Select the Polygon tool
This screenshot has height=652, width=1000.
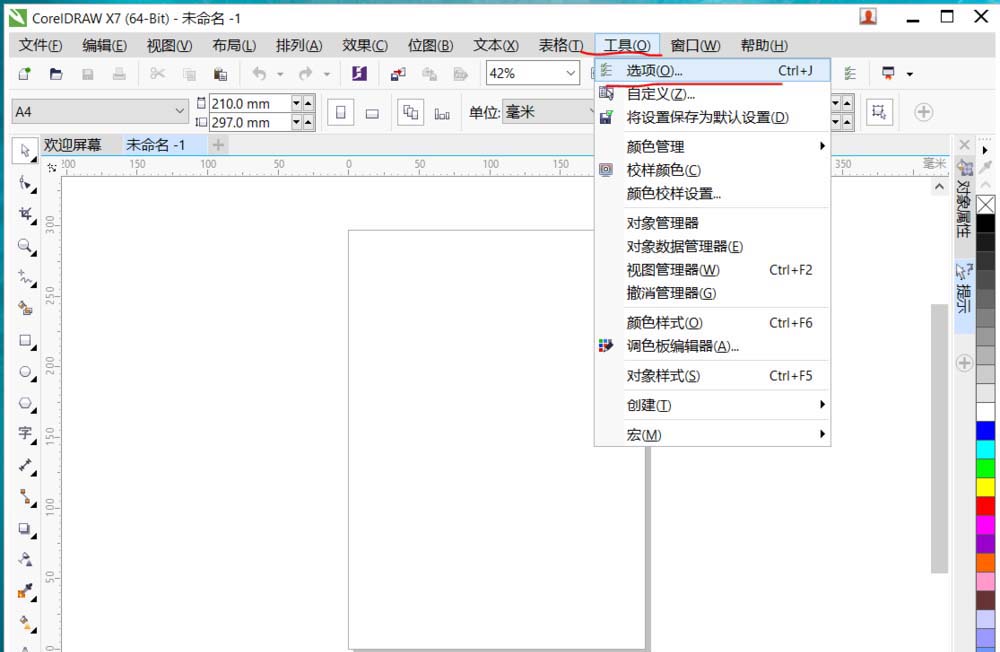pos(26,403)
